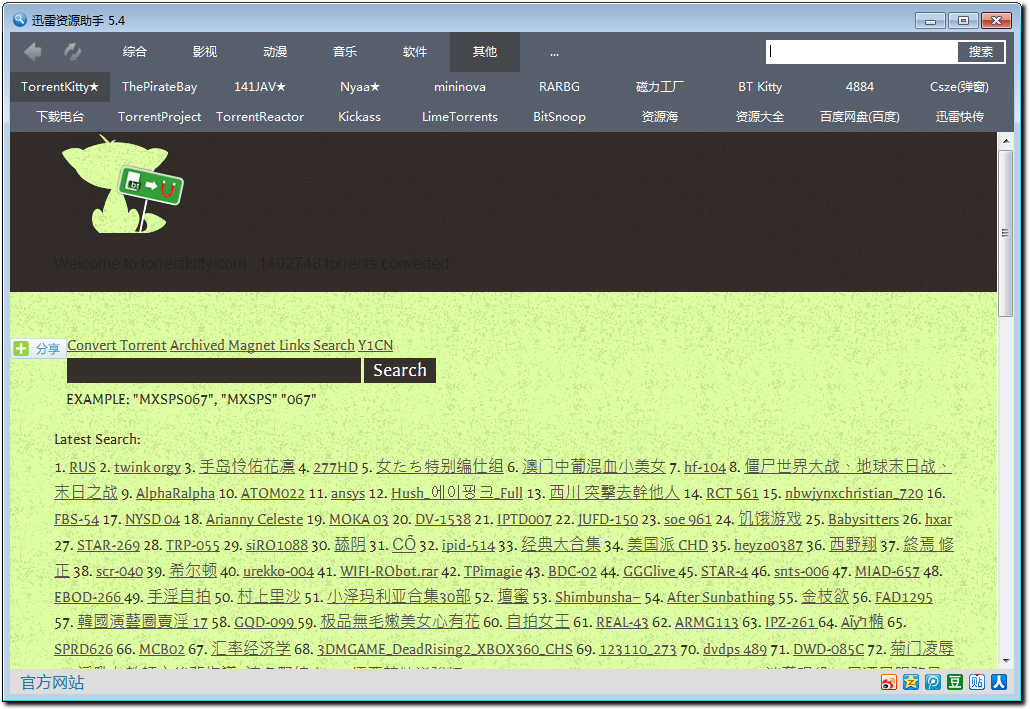
Task: Open latest search link WIFI-RObot.rar
Action: (x=389, y=572)
